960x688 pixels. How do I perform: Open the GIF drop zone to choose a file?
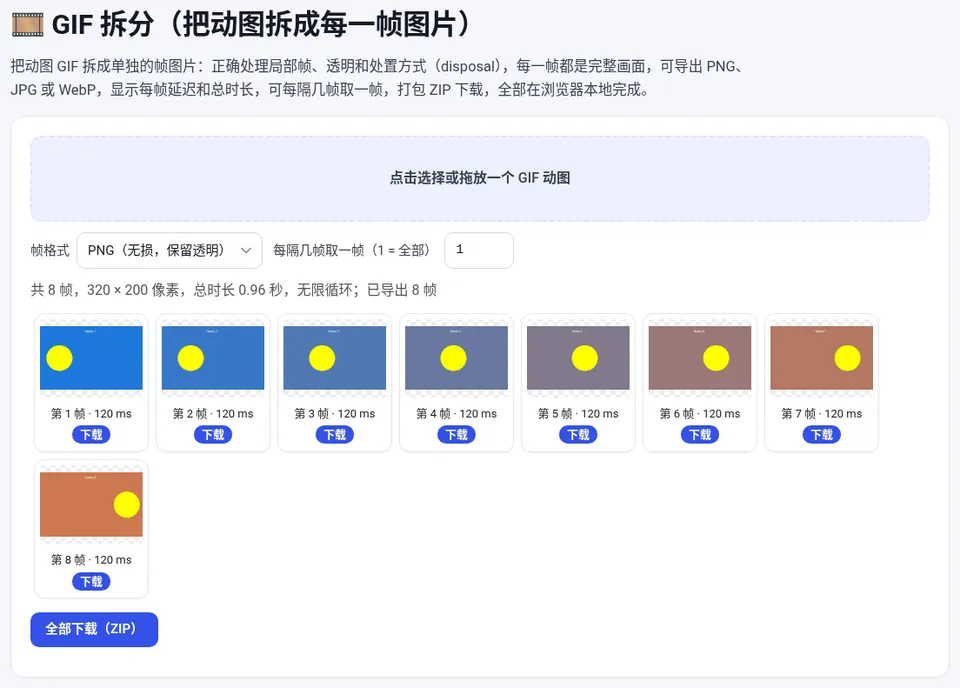[x=480, y=178]
